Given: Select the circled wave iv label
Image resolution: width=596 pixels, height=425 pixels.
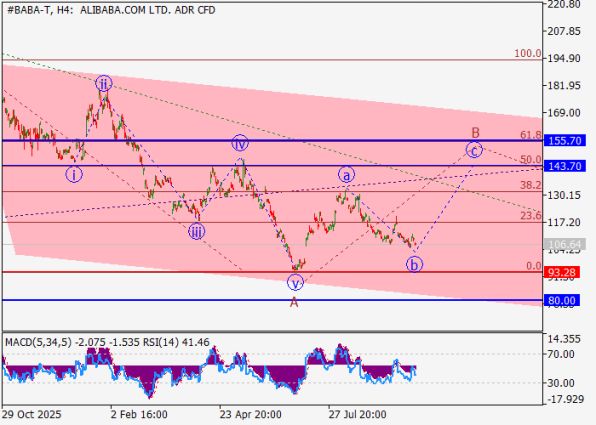Looking at the screenshot, I should click(x=240, y=143).
